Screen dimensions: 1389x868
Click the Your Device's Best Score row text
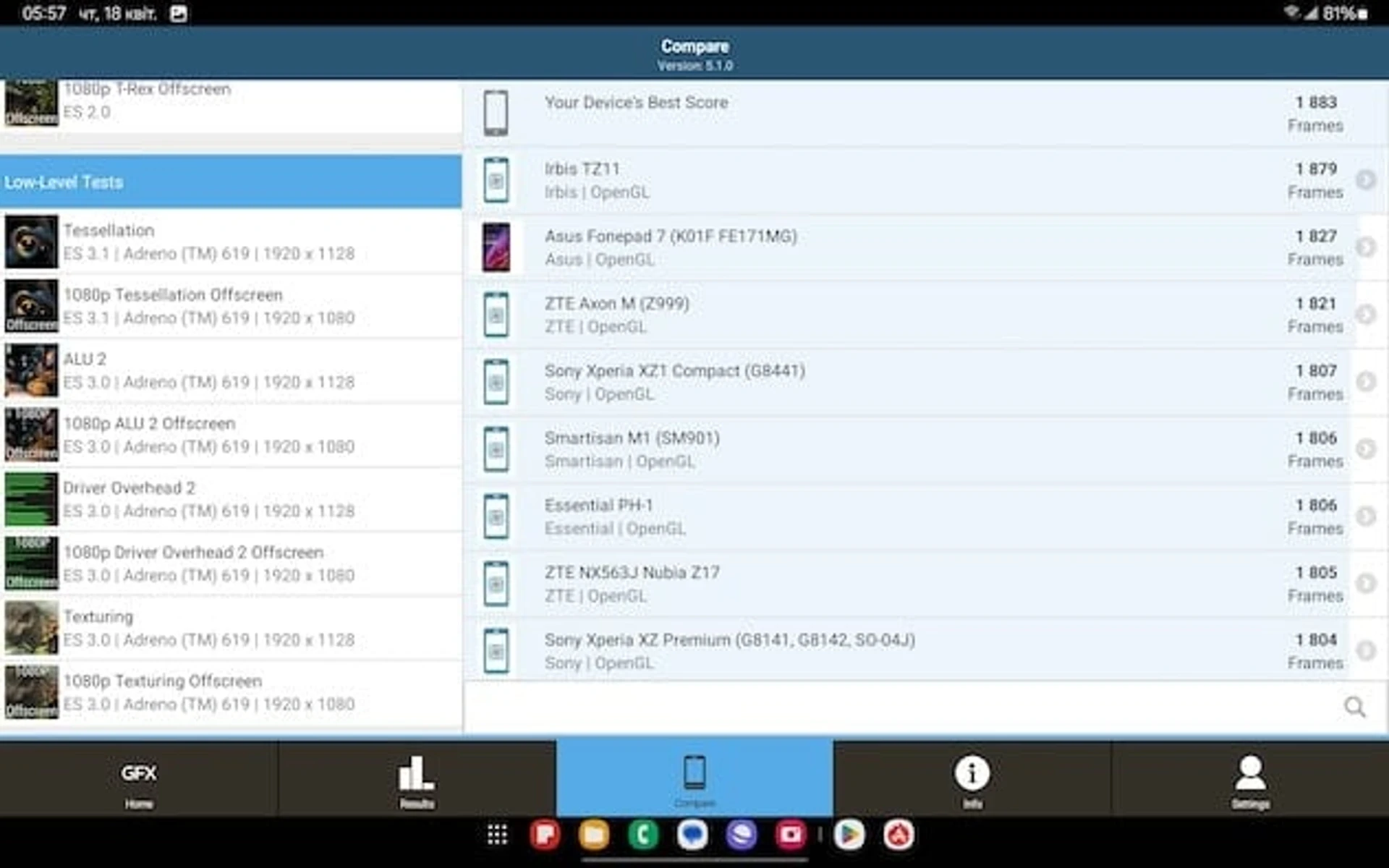tap(636, 102)
